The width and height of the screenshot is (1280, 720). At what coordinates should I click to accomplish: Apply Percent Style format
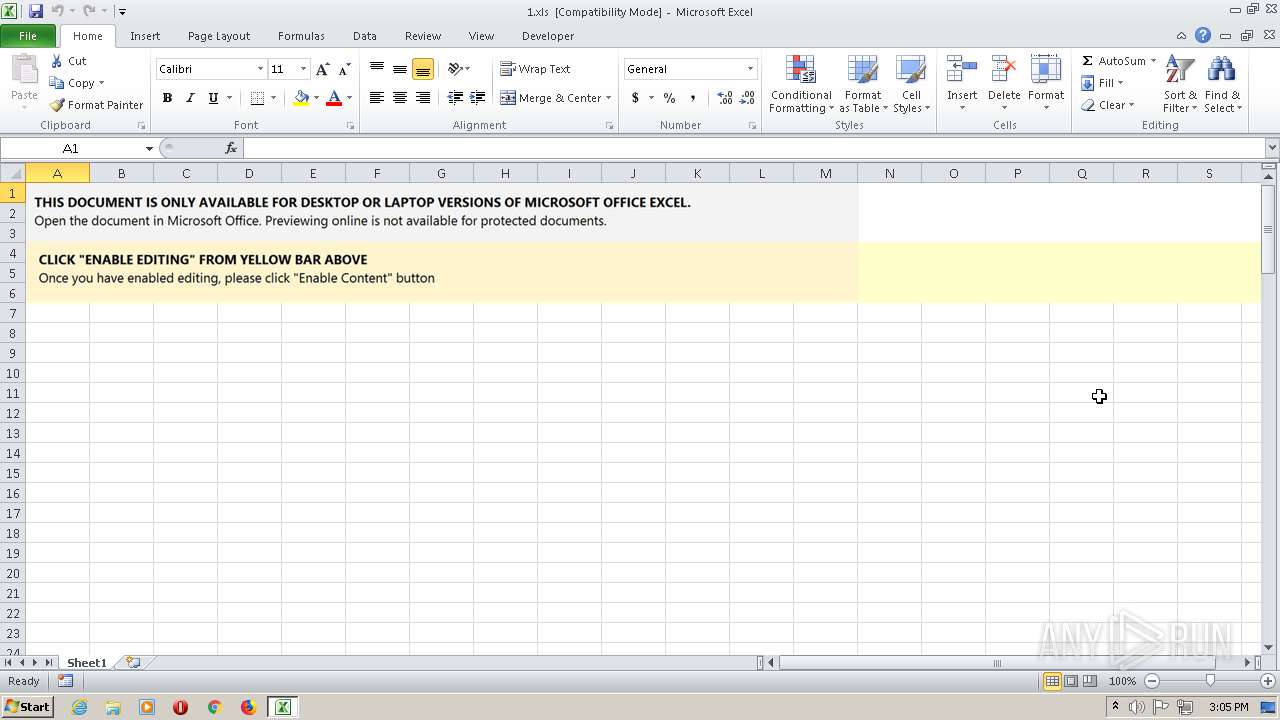pos(669,98)
